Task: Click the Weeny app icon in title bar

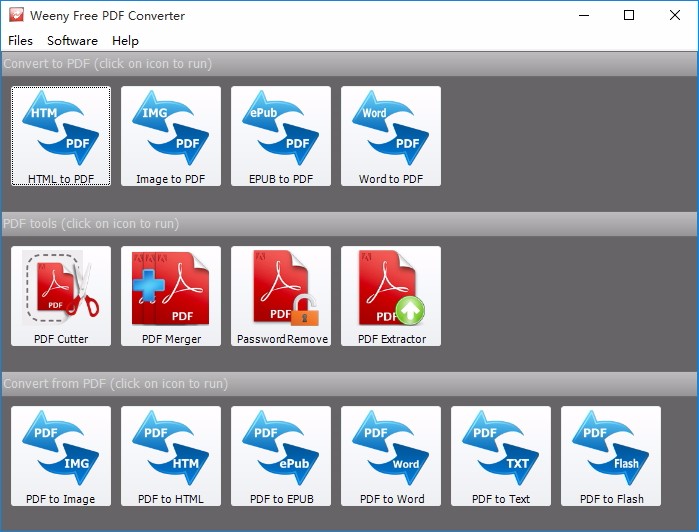Action: coord(16,15)
